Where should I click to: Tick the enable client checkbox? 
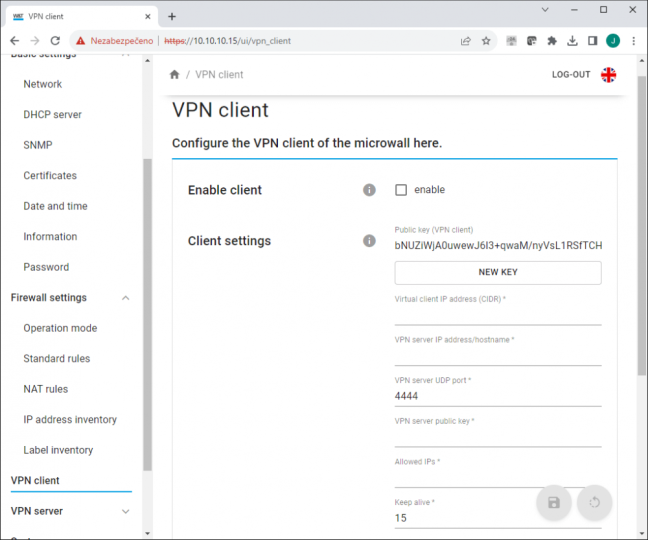(401, 190)
